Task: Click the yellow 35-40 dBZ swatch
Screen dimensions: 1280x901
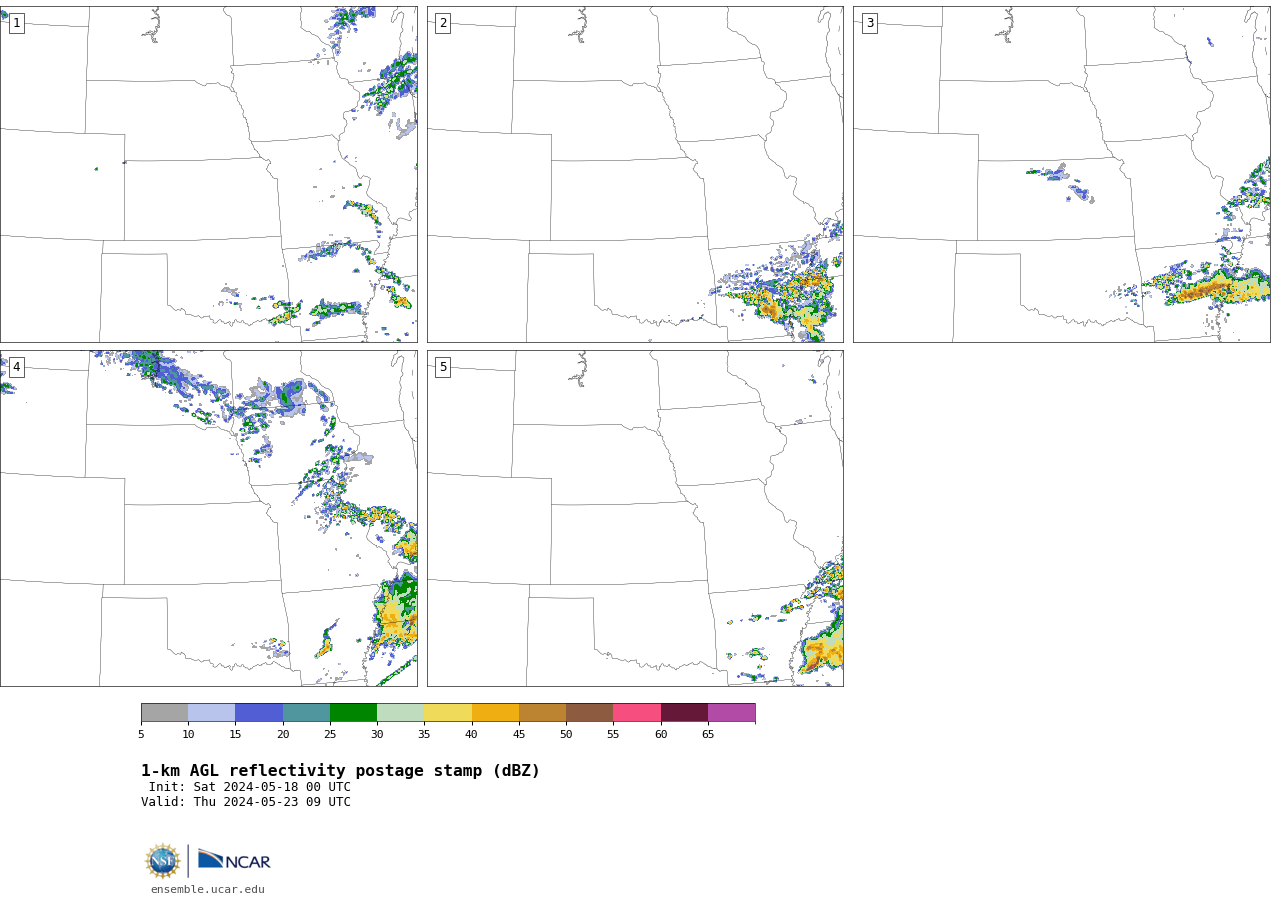Action: 448,712
